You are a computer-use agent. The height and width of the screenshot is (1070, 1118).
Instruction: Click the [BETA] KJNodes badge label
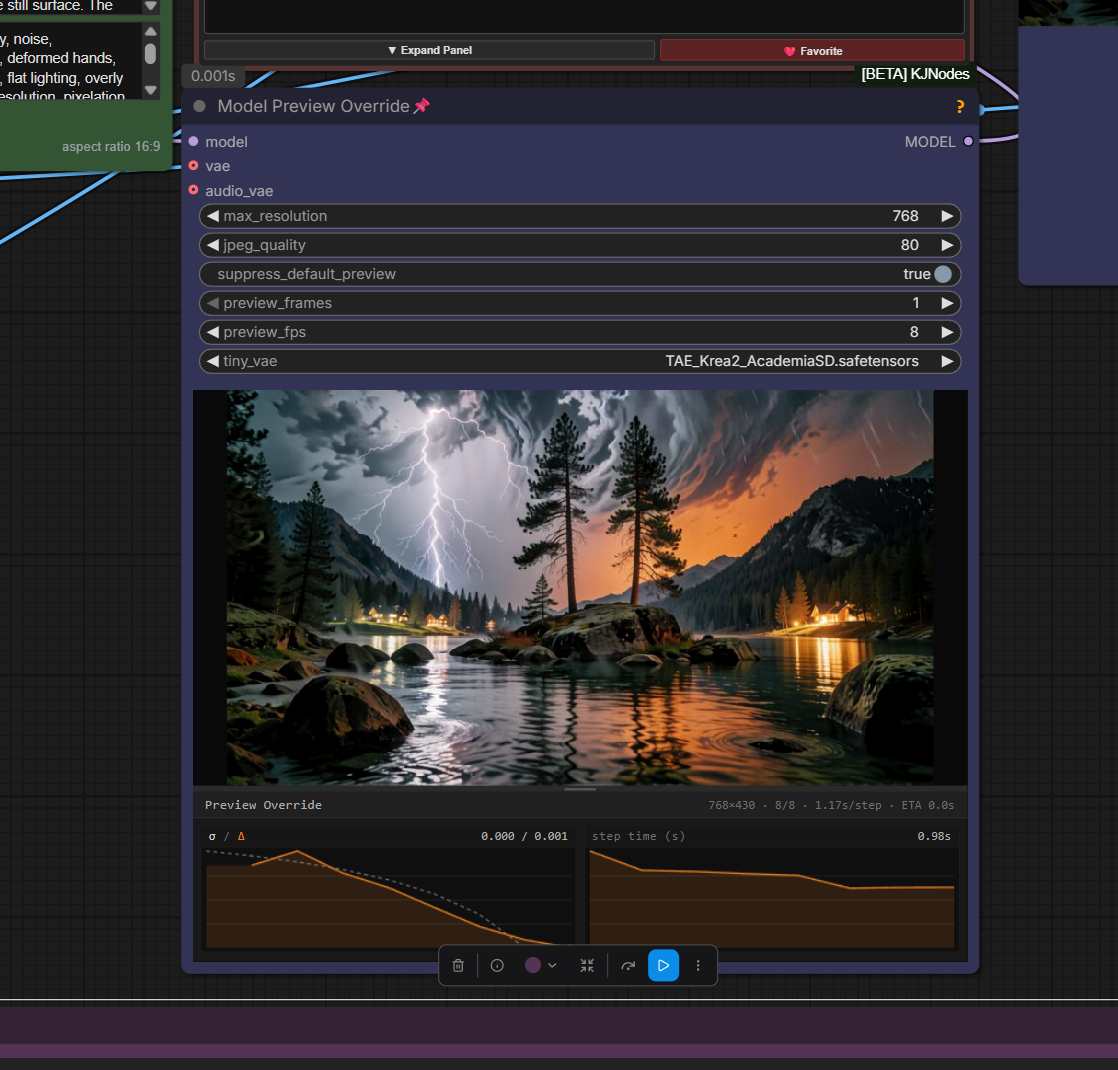(x=915, y=74)
